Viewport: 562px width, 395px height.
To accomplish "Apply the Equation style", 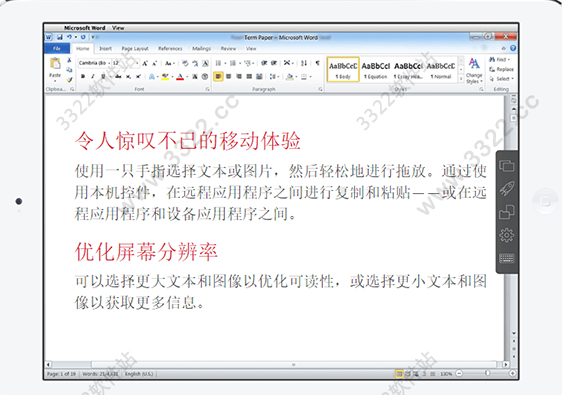I will (x=375, y=70).
